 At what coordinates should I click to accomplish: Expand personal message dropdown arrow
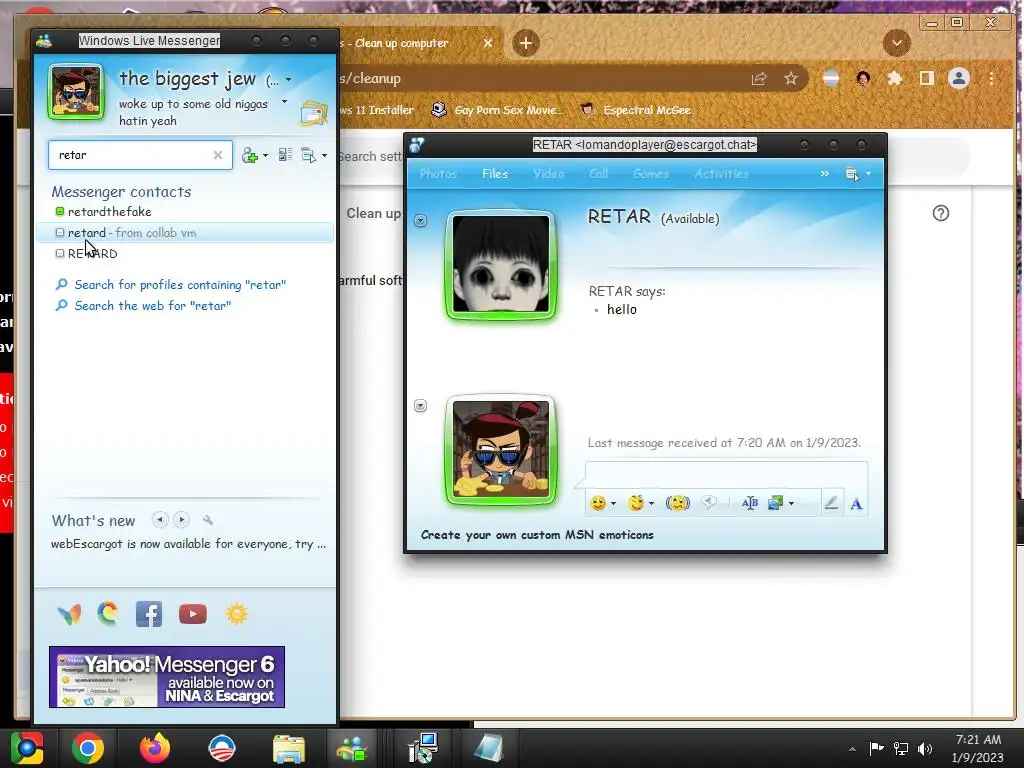click(x=284, y=102)
